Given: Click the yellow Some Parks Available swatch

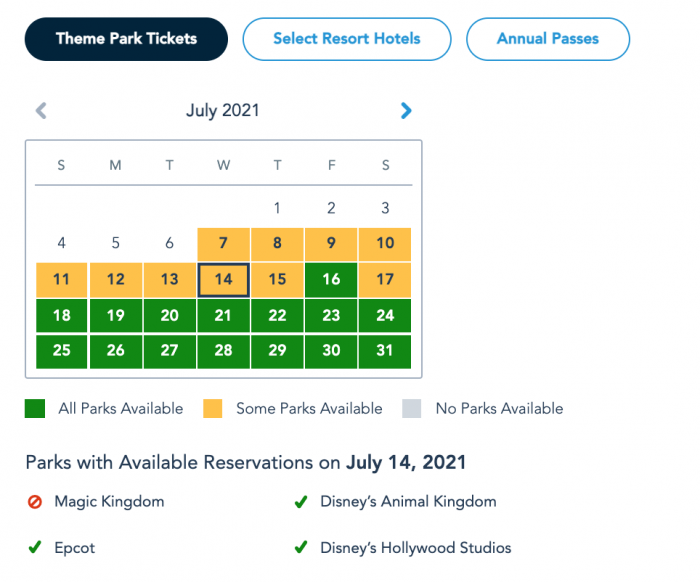Looking at the screenshot, I should coord(213,408).
